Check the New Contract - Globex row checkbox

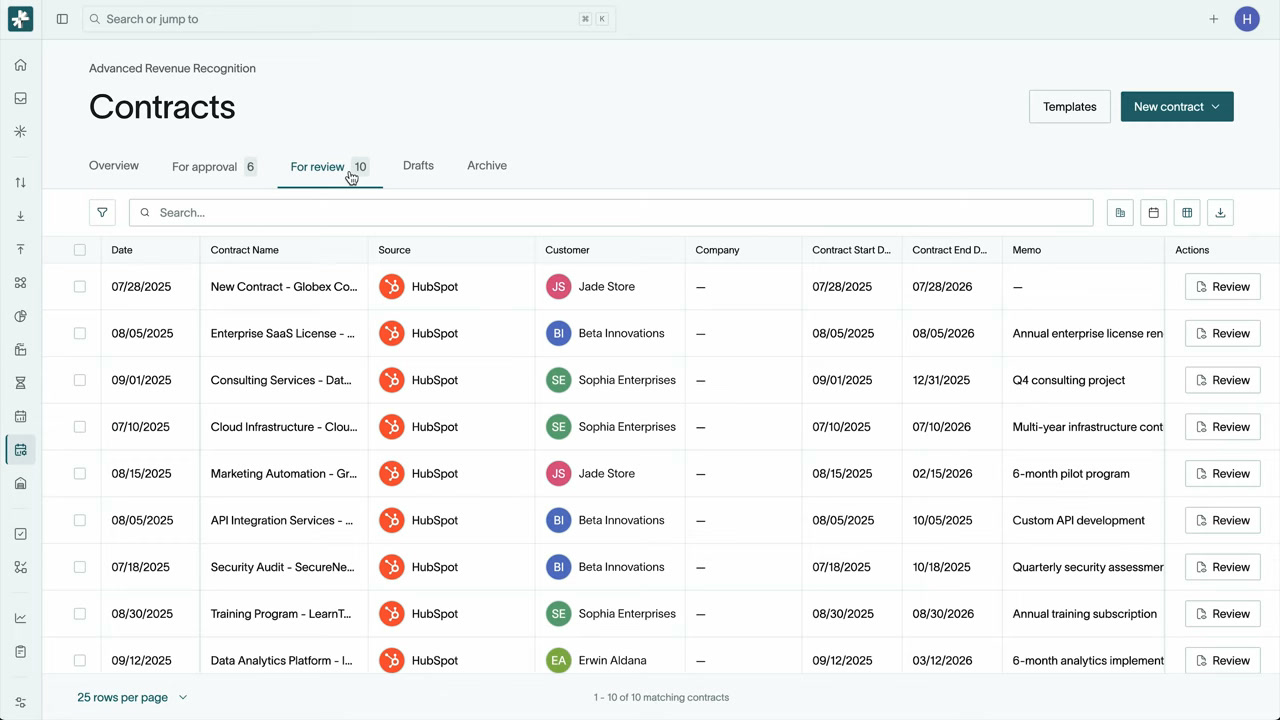(80, 287)
